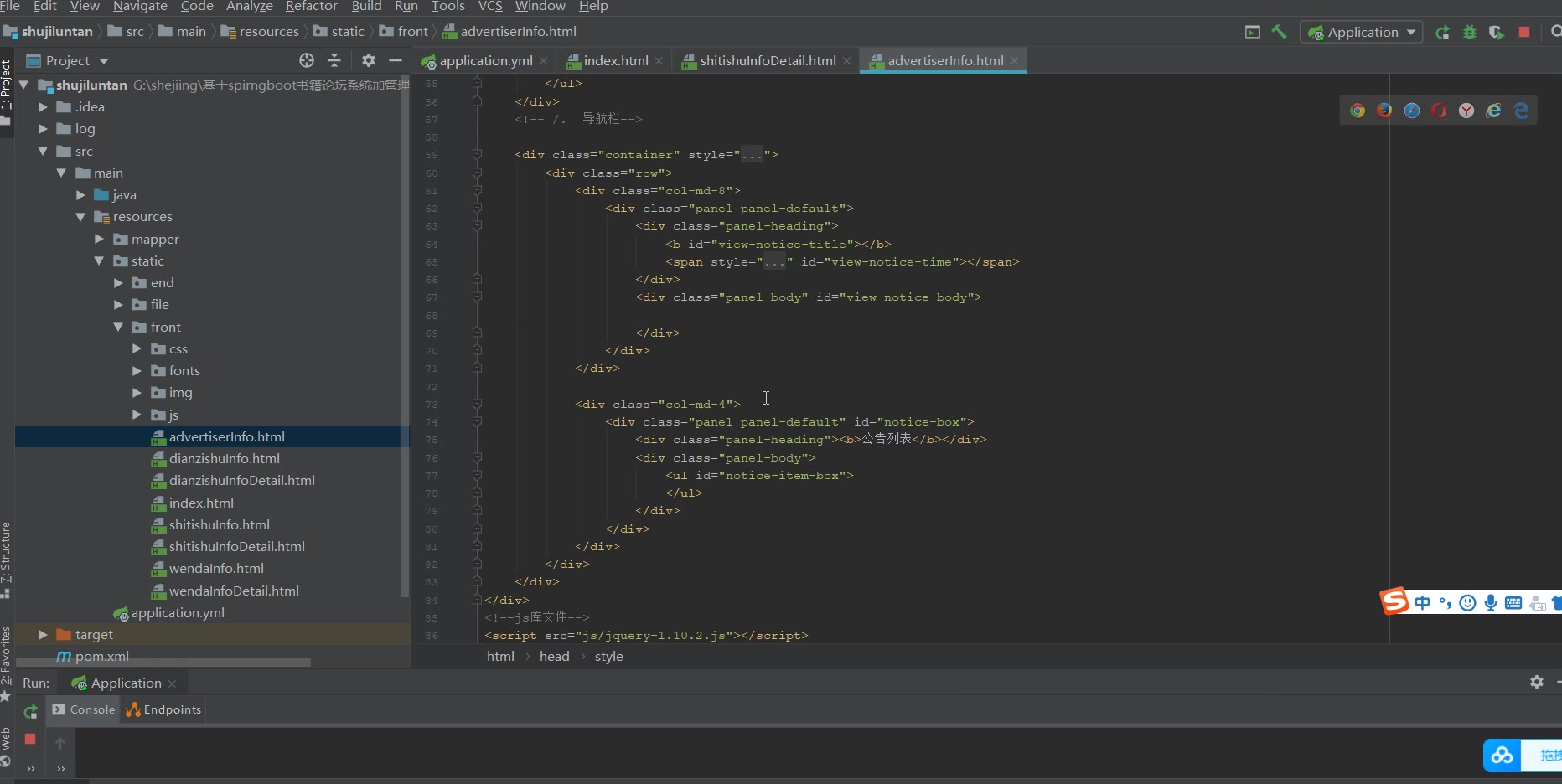Click the Build Project hammer icon

pos(1279,32)
